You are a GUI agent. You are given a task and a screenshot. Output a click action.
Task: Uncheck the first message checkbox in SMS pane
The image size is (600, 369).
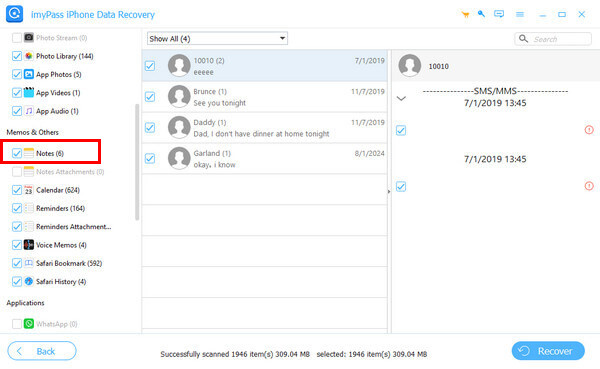pos(401,131)
